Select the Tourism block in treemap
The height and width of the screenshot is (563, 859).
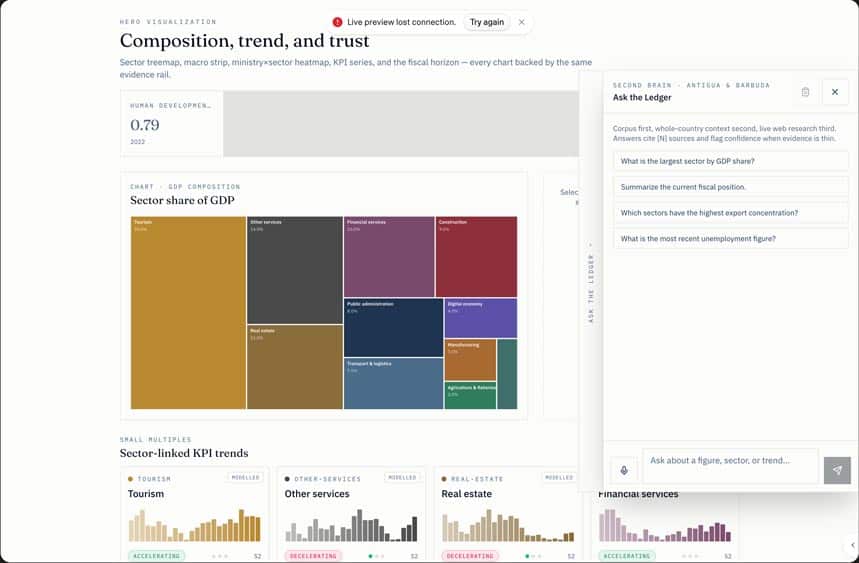(188, 313)
